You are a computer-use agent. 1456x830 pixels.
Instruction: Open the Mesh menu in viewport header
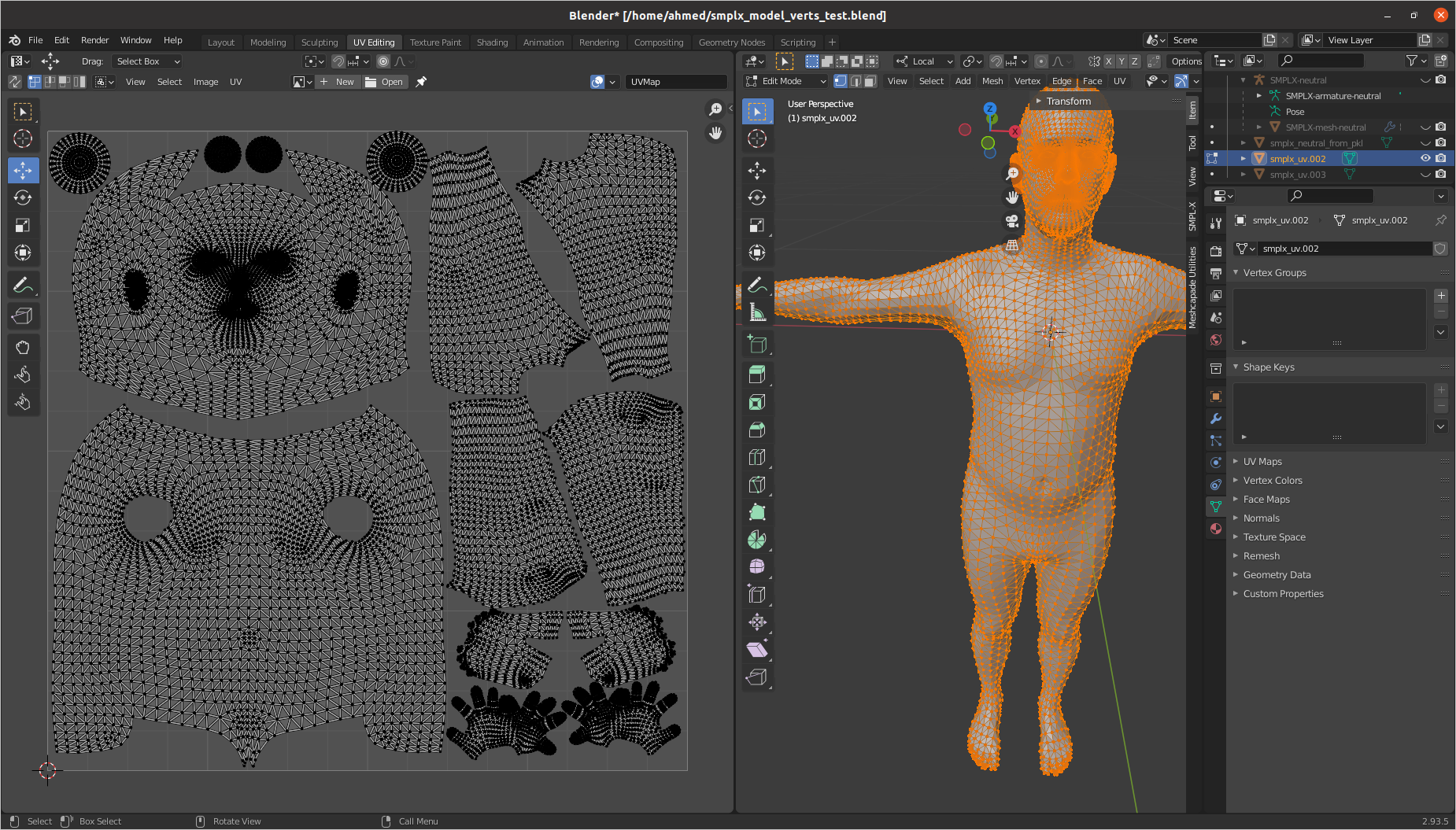click(992, 81)
